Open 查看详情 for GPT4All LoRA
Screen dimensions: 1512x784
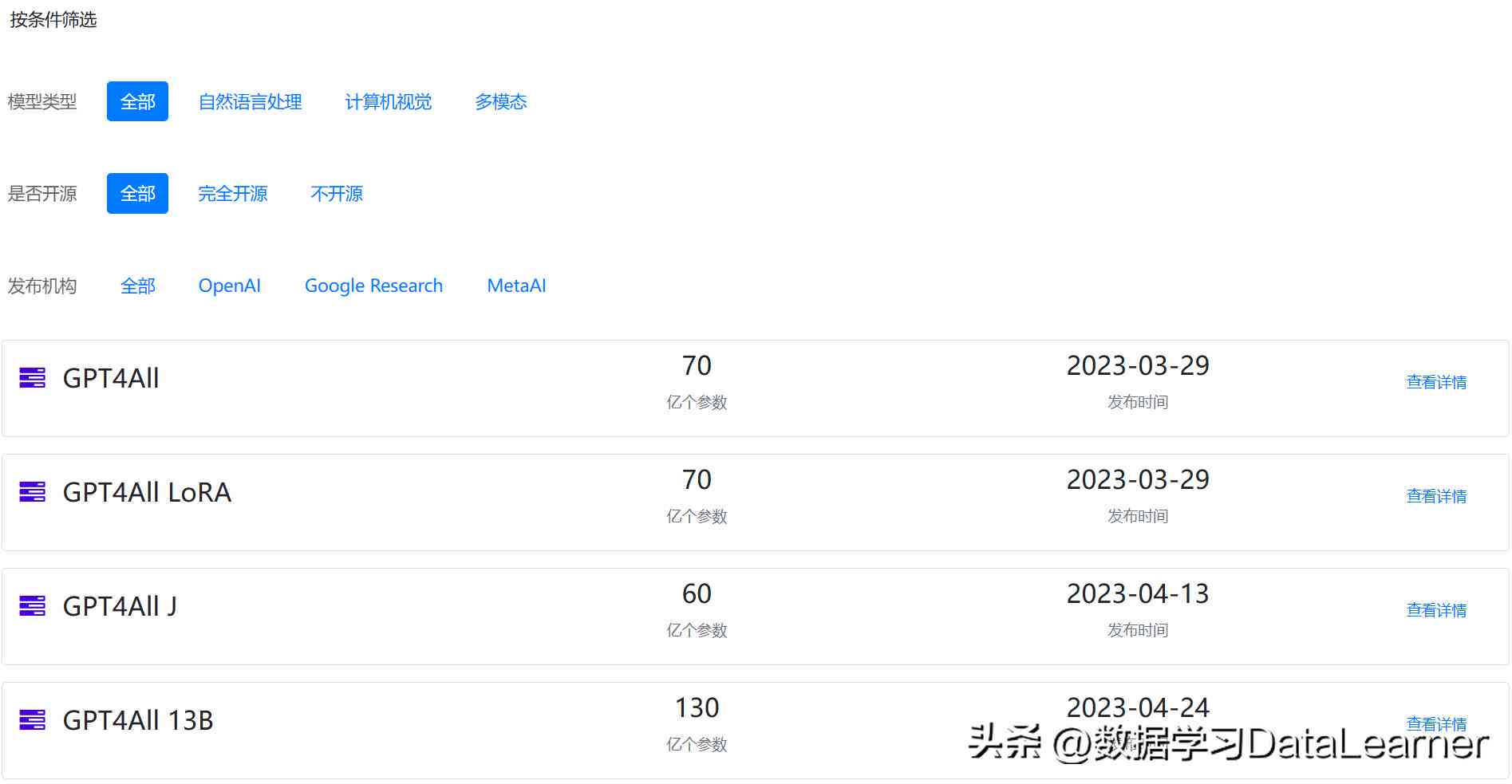pos(1436,496)
